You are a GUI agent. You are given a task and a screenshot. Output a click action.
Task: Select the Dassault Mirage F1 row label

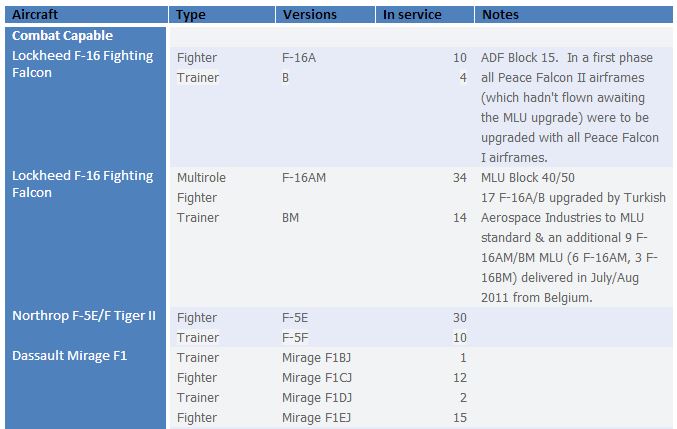coord(70,356)
